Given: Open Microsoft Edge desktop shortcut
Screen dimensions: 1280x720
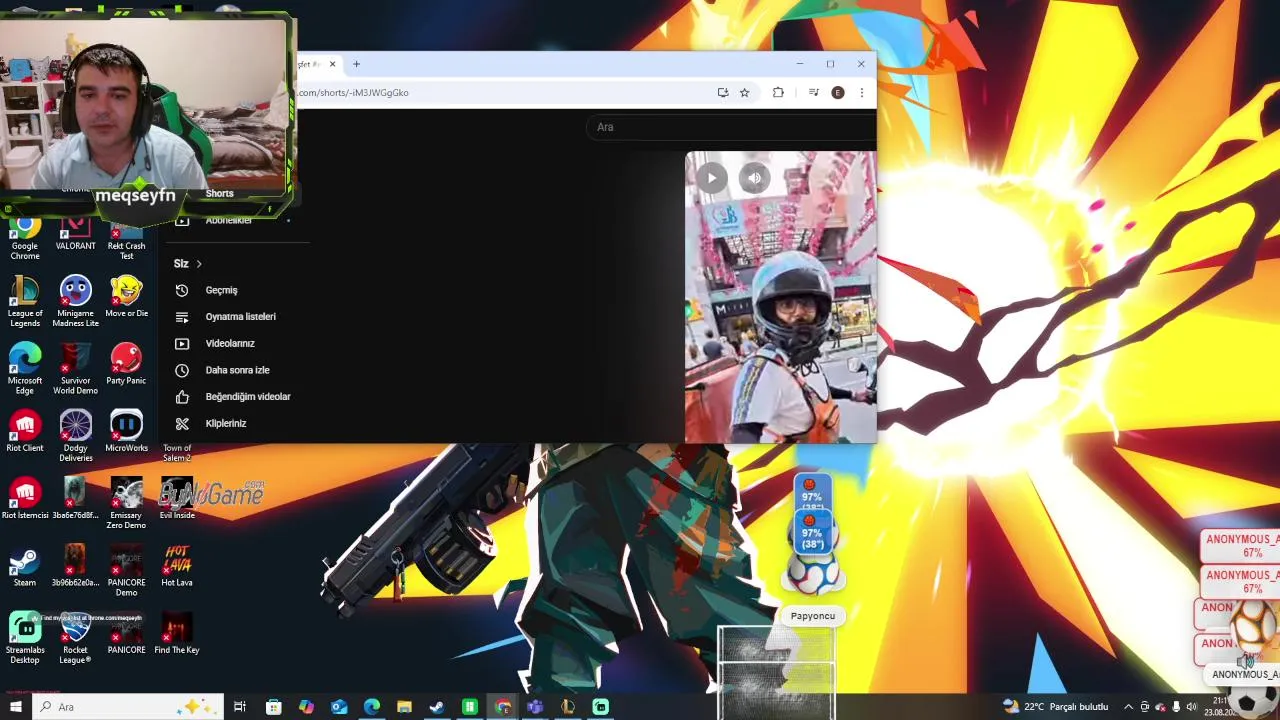Looking at the screenshot, I should [x=25, y=369].
